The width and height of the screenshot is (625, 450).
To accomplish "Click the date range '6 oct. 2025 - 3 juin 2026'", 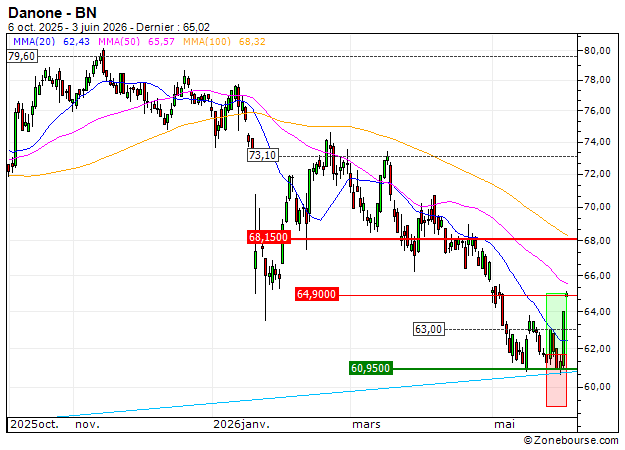I will tap(67, 28).
